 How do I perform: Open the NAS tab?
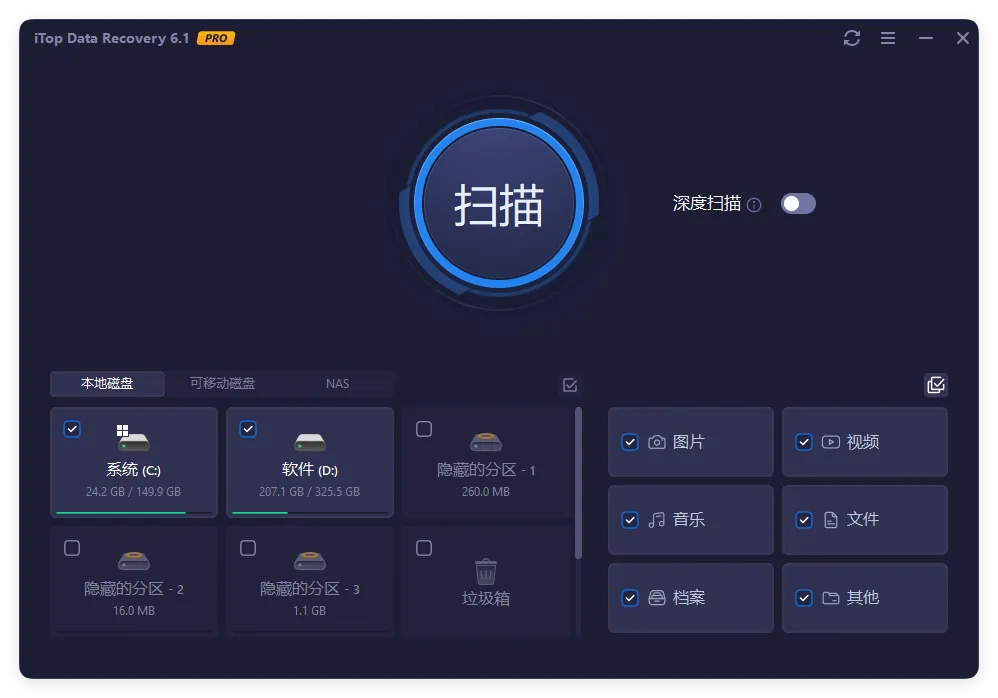point(337,384)
